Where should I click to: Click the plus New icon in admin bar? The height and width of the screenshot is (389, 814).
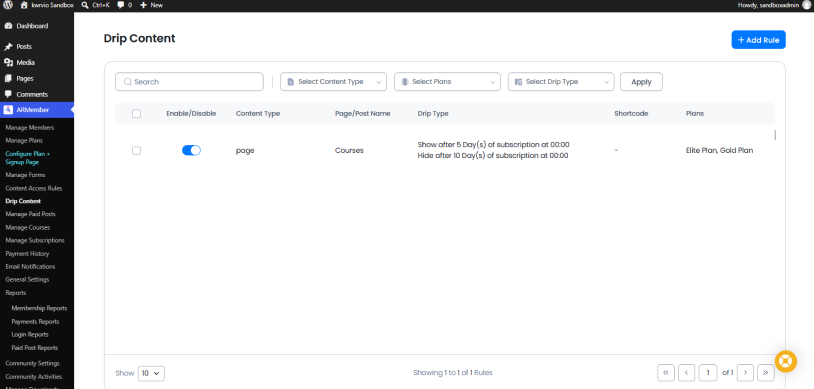144,5
